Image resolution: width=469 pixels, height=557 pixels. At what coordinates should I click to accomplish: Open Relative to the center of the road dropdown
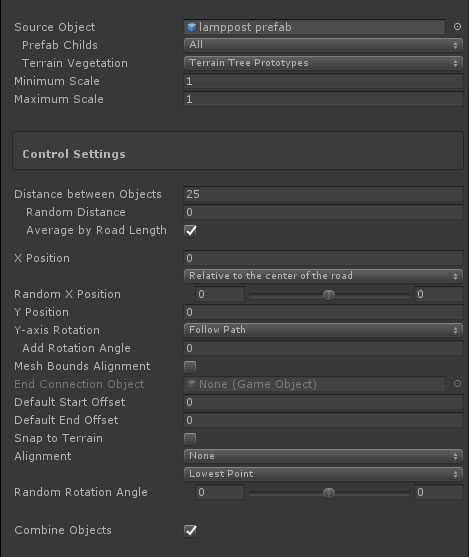pyautogui.click(x=323, y=276)
